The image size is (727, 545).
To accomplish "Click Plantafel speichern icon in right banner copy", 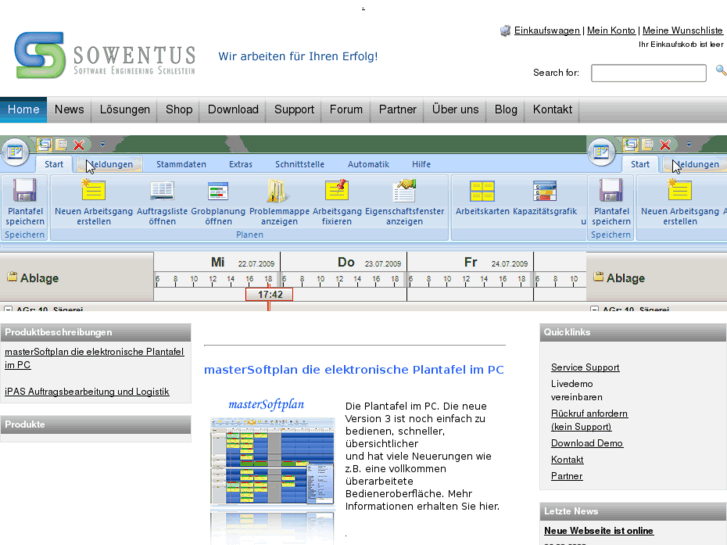I will click(611, 190).
